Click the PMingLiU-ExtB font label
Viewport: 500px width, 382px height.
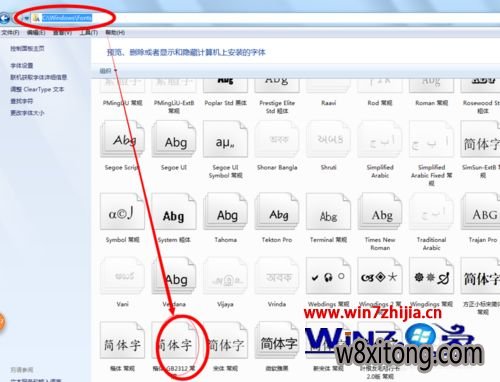174,107
